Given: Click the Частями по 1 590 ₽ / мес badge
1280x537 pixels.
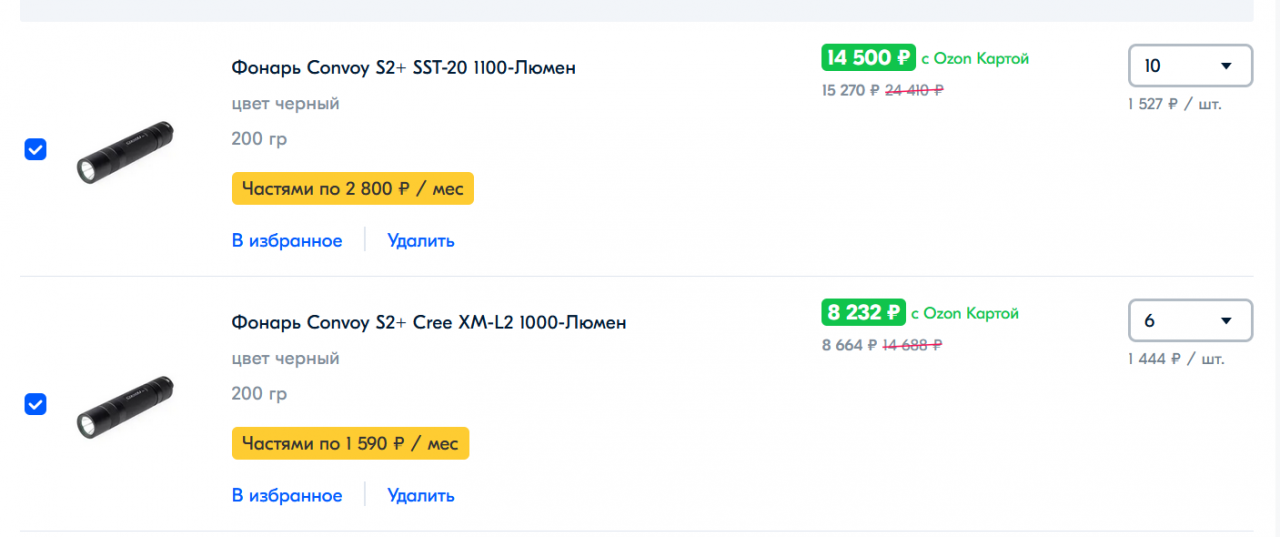Looking at the screenshot, I should coord(350,443).
